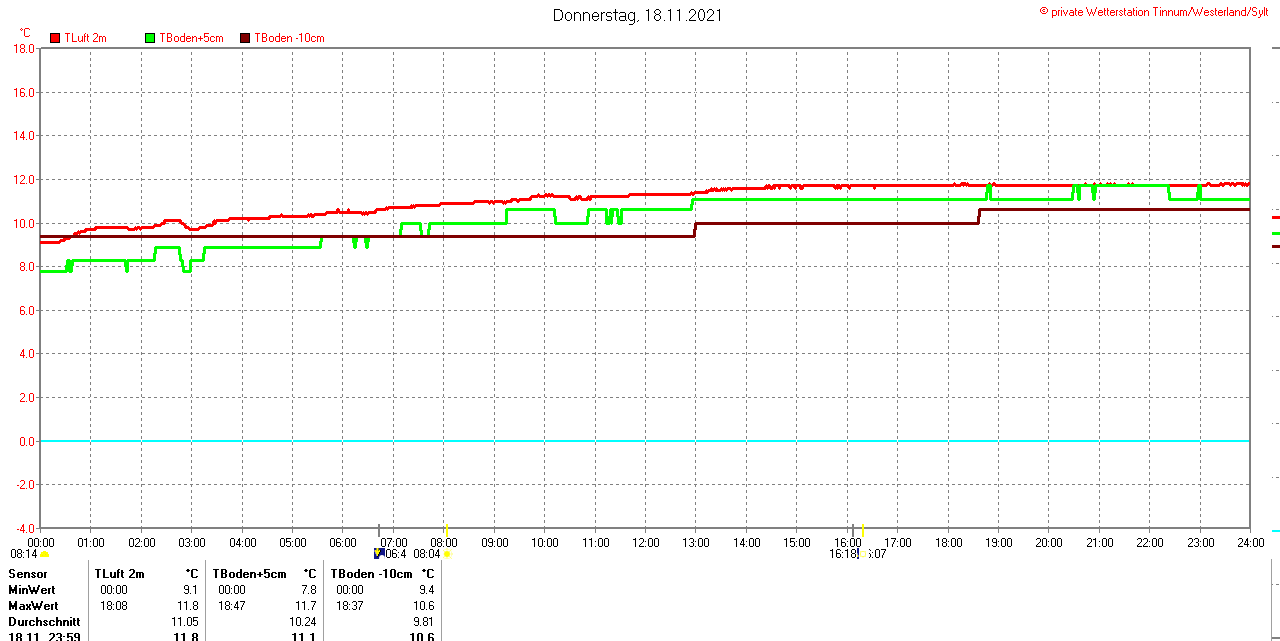
Task: Click the red marker on right edge scale
Action: click(x=1275, y=217)
